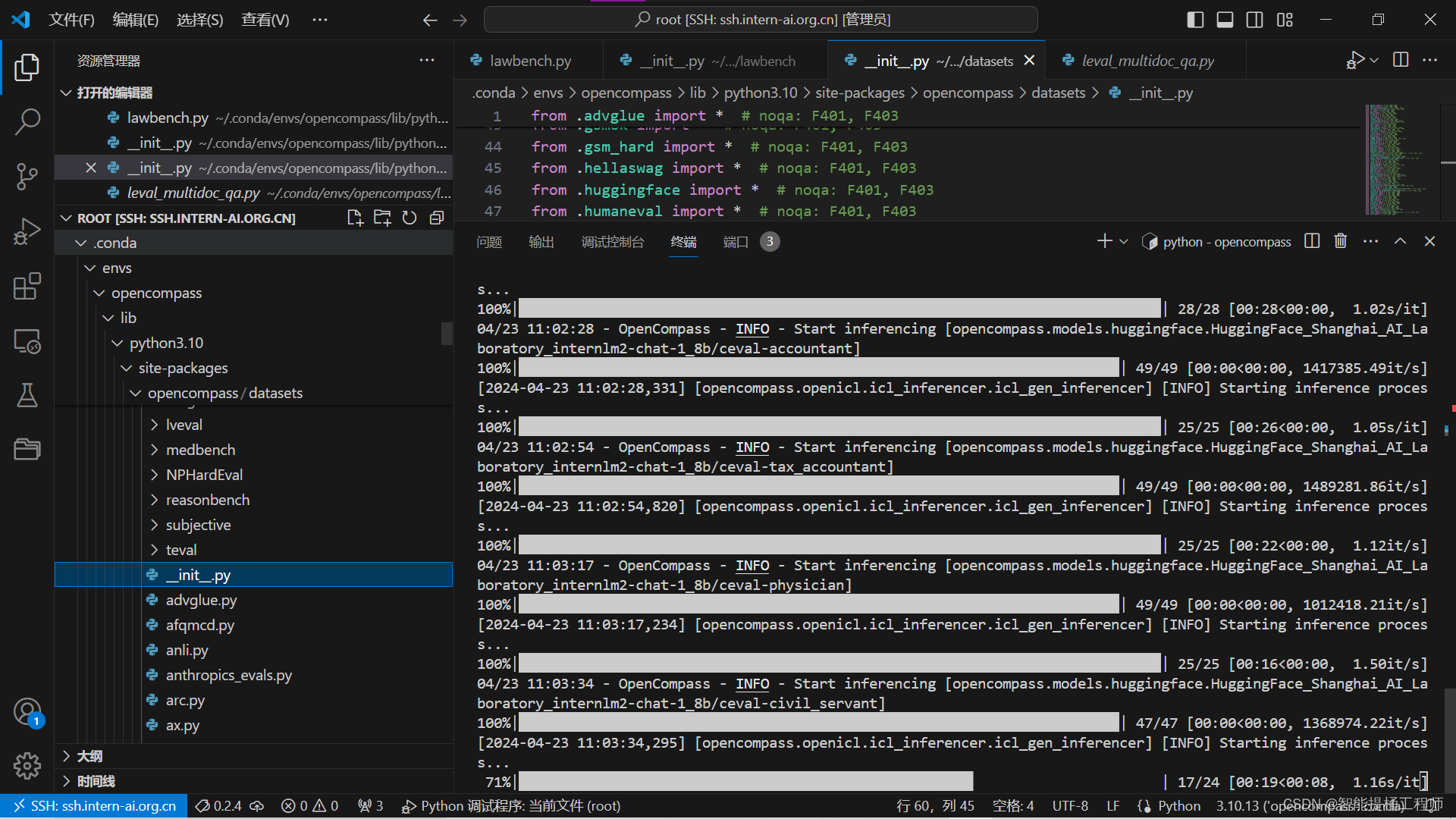1456x819 pixels.
Task: Toggle bottom panel visibility
Action: point(1225,20)
